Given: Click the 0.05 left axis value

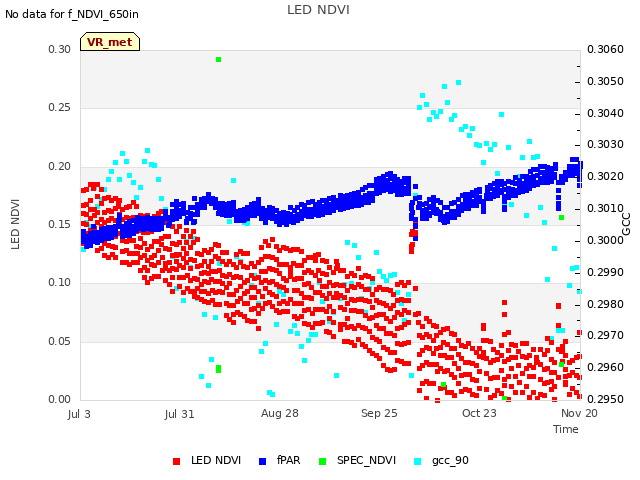Looking at the screenshot, I should click(x=60, y=341).
